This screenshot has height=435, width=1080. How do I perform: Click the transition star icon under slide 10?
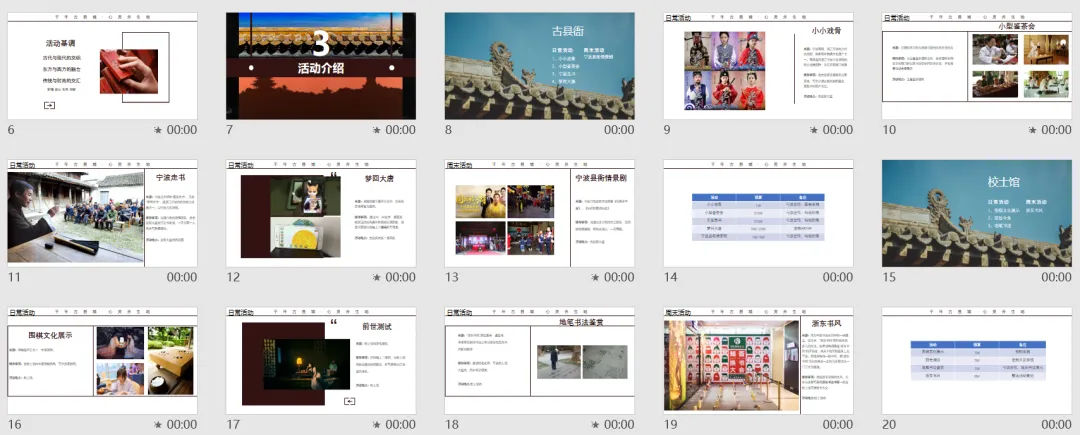(1032, 129)
